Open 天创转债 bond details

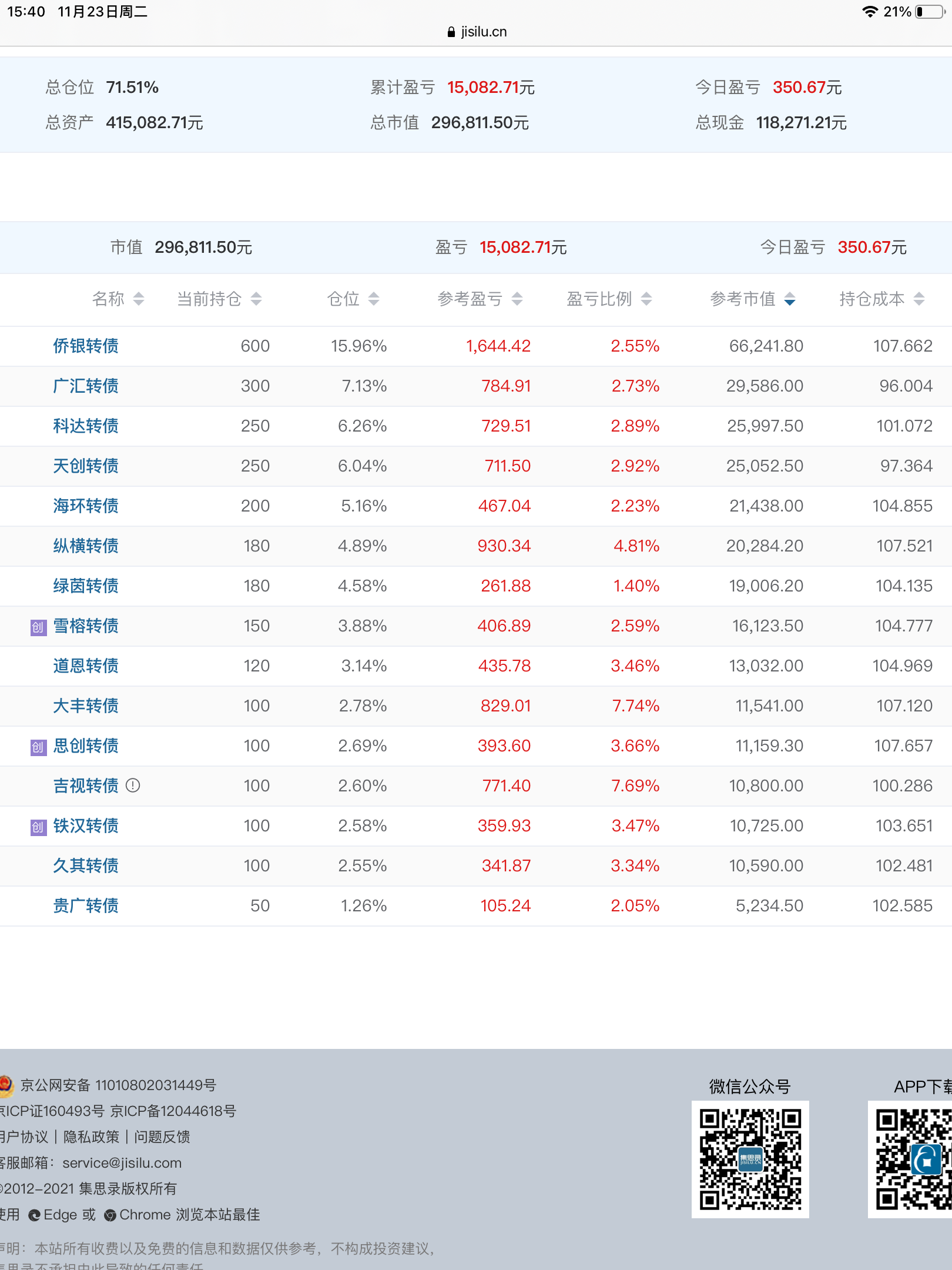(86, 466)
